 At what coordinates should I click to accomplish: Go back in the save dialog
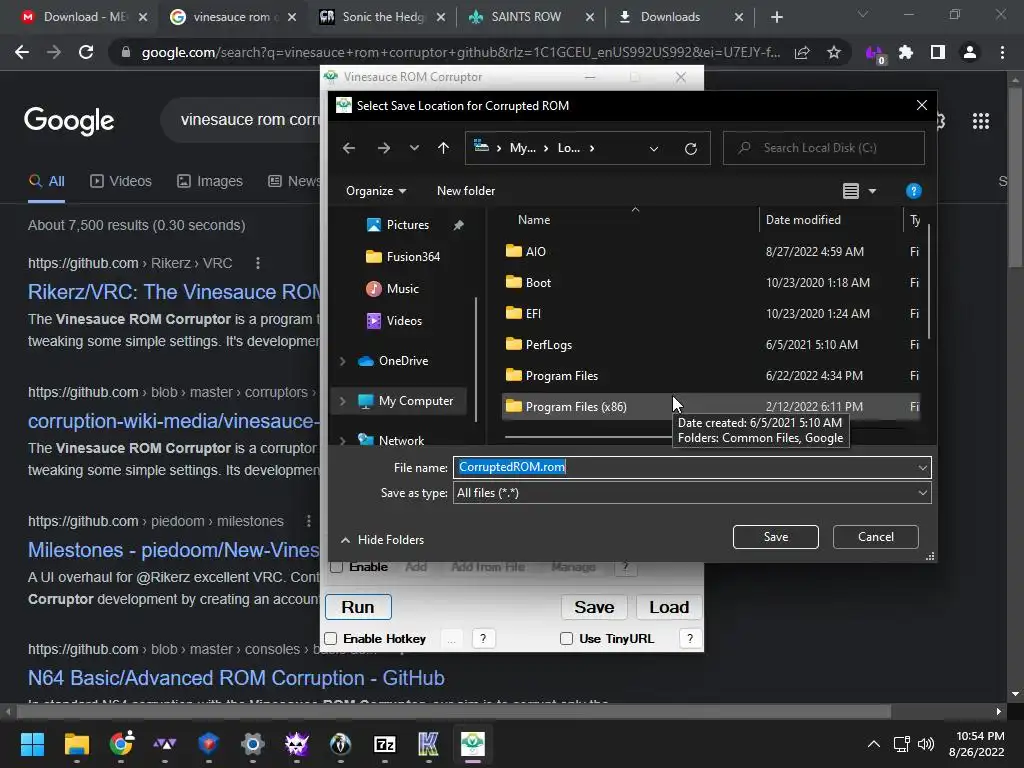point(349,148)
